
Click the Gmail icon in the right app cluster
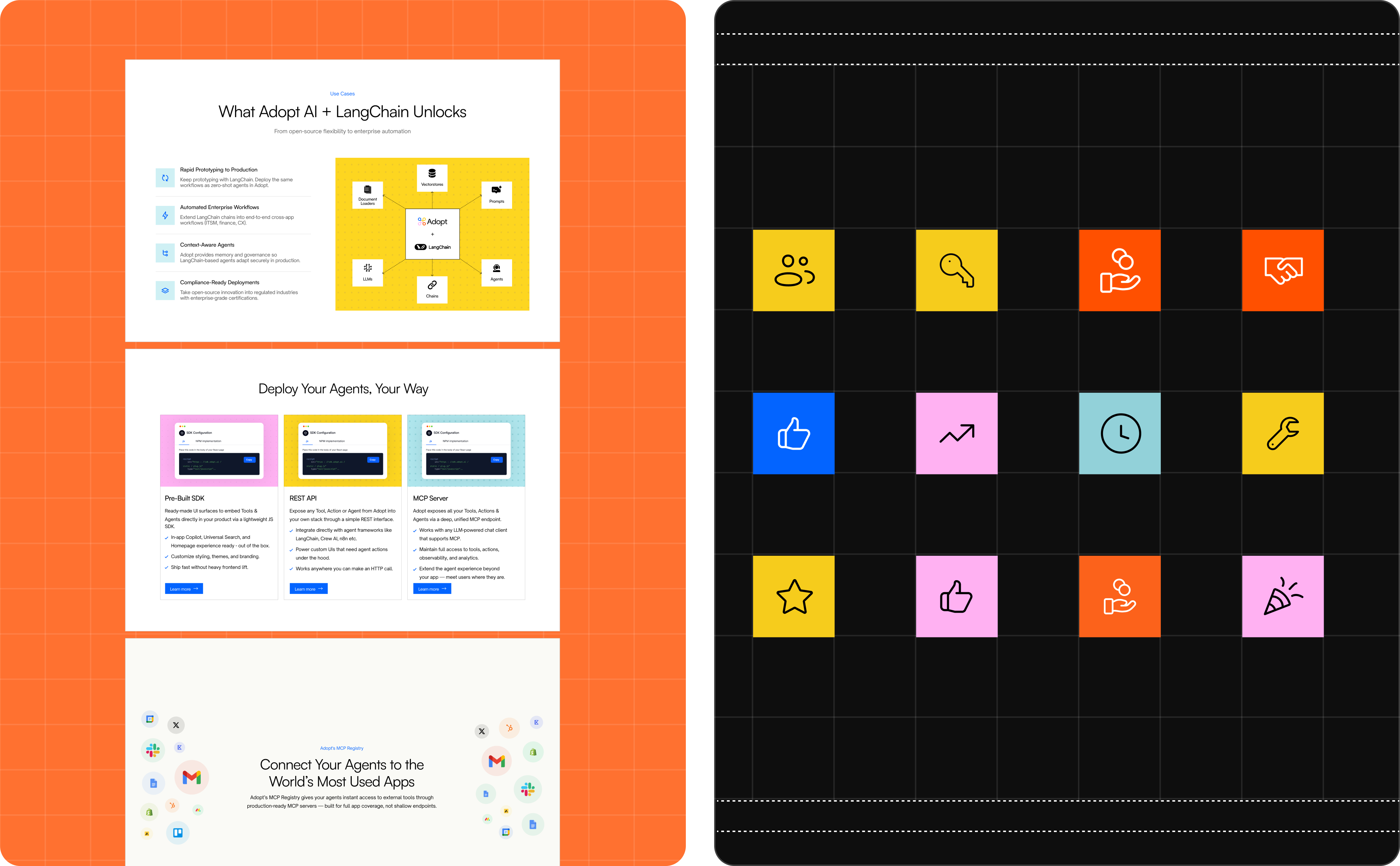click(497, 761)
